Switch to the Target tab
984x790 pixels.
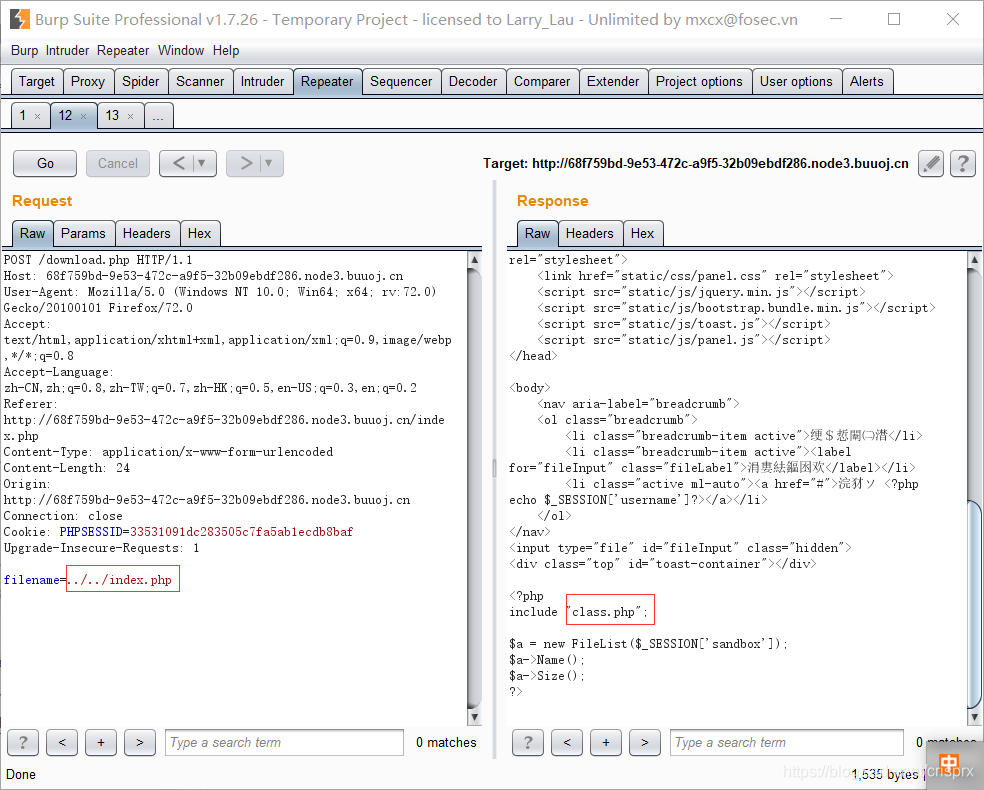37,82
